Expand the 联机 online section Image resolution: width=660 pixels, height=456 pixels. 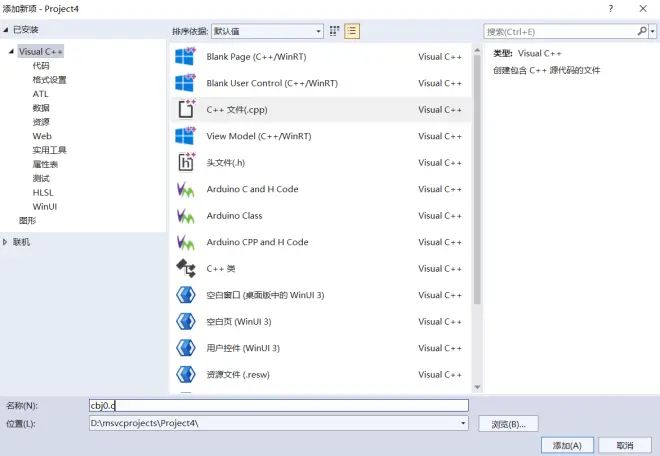point(5,242)
